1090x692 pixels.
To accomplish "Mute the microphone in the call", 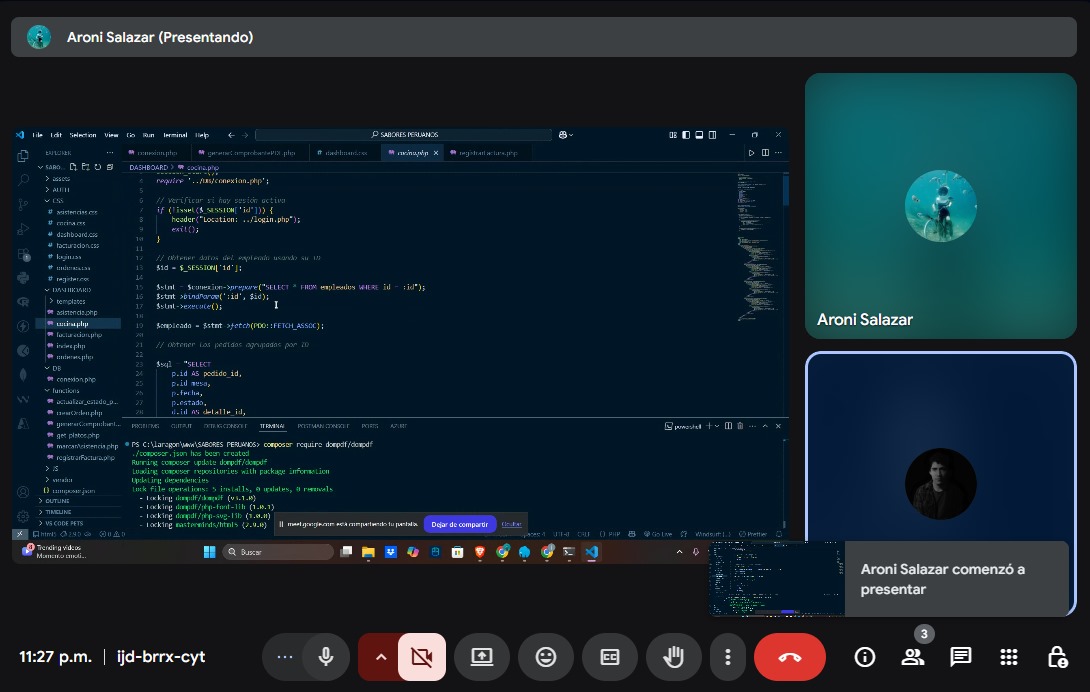I will point(325,657).
